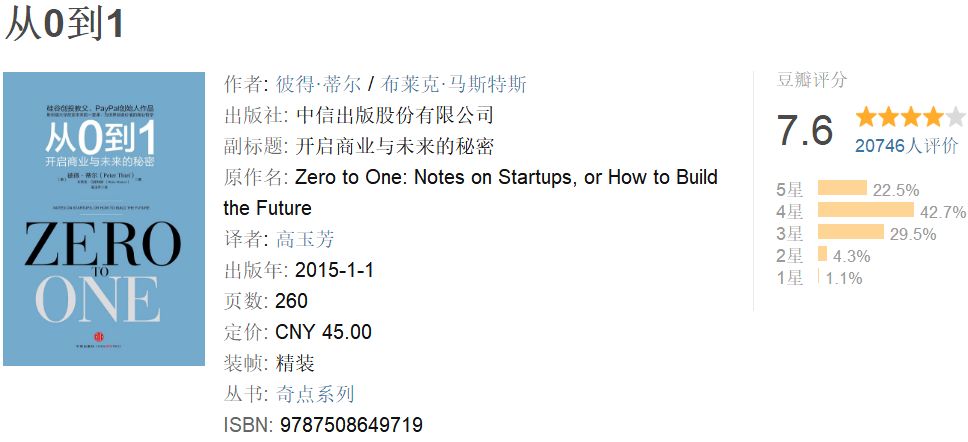The width and height of the screenshot is (968, 442).
Task: Click the star rating icons
Action: click(x=910, y=117)
